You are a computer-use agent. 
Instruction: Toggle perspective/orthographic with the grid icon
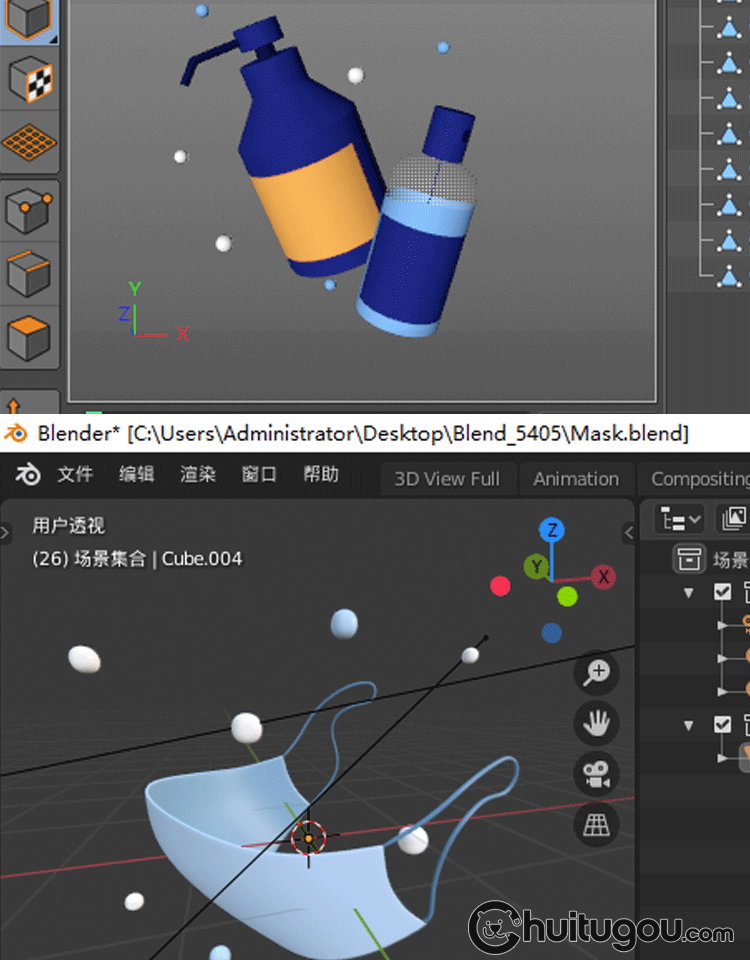(x=597, y=825)
